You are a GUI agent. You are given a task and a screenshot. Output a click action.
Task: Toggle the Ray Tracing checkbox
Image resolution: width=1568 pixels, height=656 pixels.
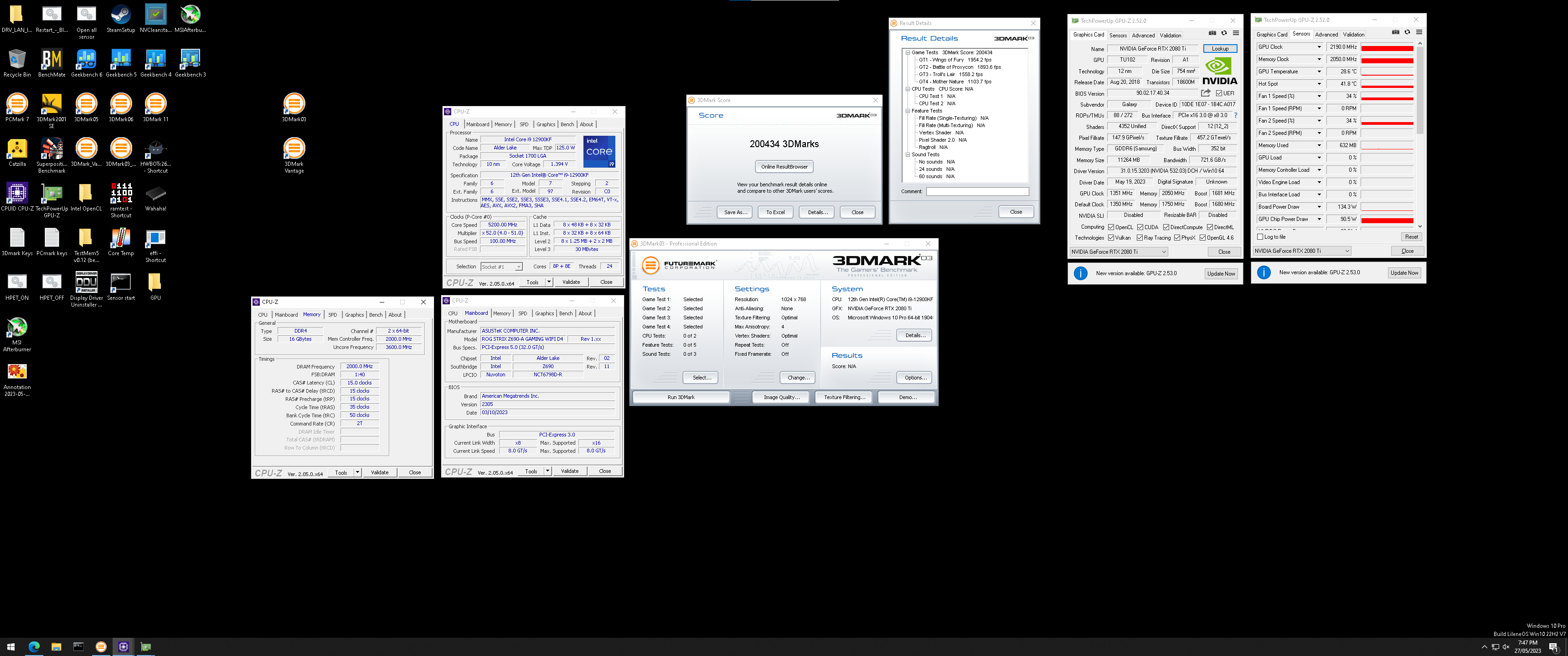point(1140,238)
